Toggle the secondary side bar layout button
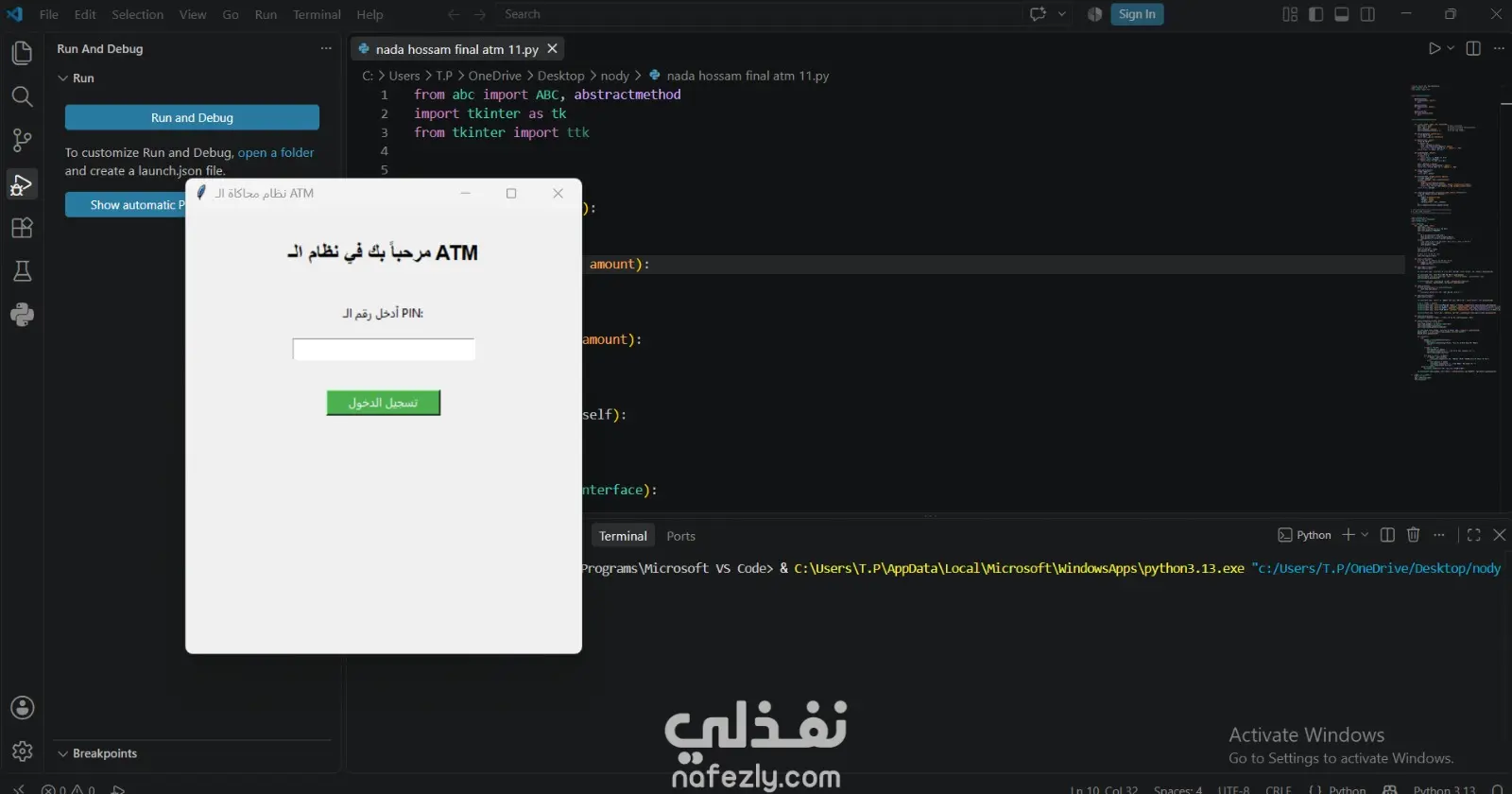Screen dimensions: 1512x794 [1367, 14]
